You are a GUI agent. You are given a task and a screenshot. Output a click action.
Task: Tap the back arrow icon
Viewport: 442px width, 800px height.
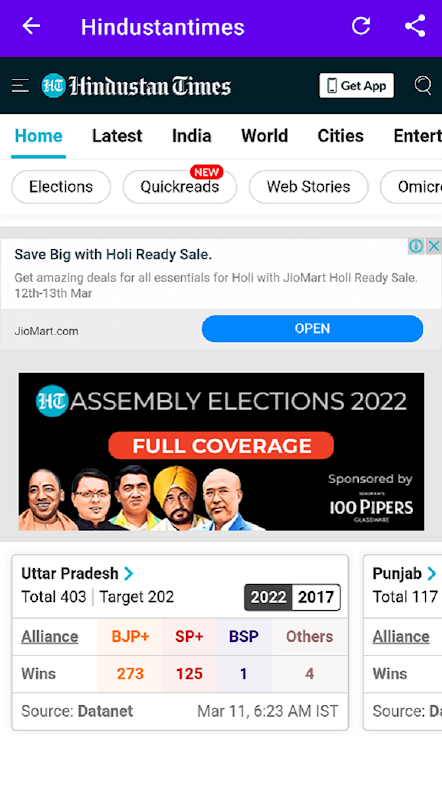click(x=31, y=26)
